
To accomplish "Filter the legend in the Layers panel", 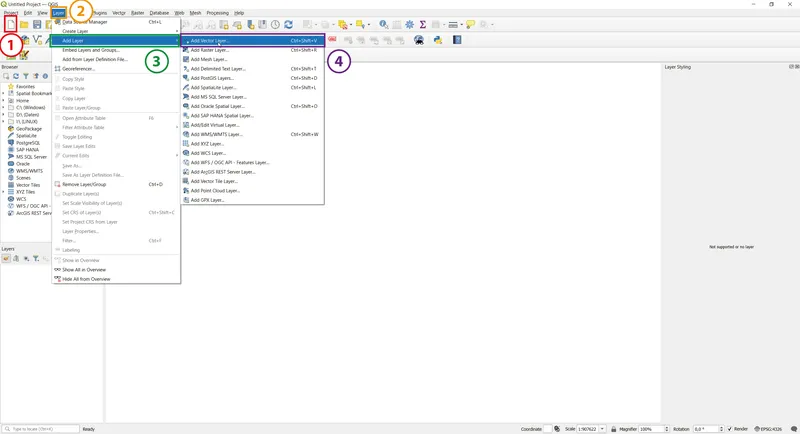I will [36, 259].
